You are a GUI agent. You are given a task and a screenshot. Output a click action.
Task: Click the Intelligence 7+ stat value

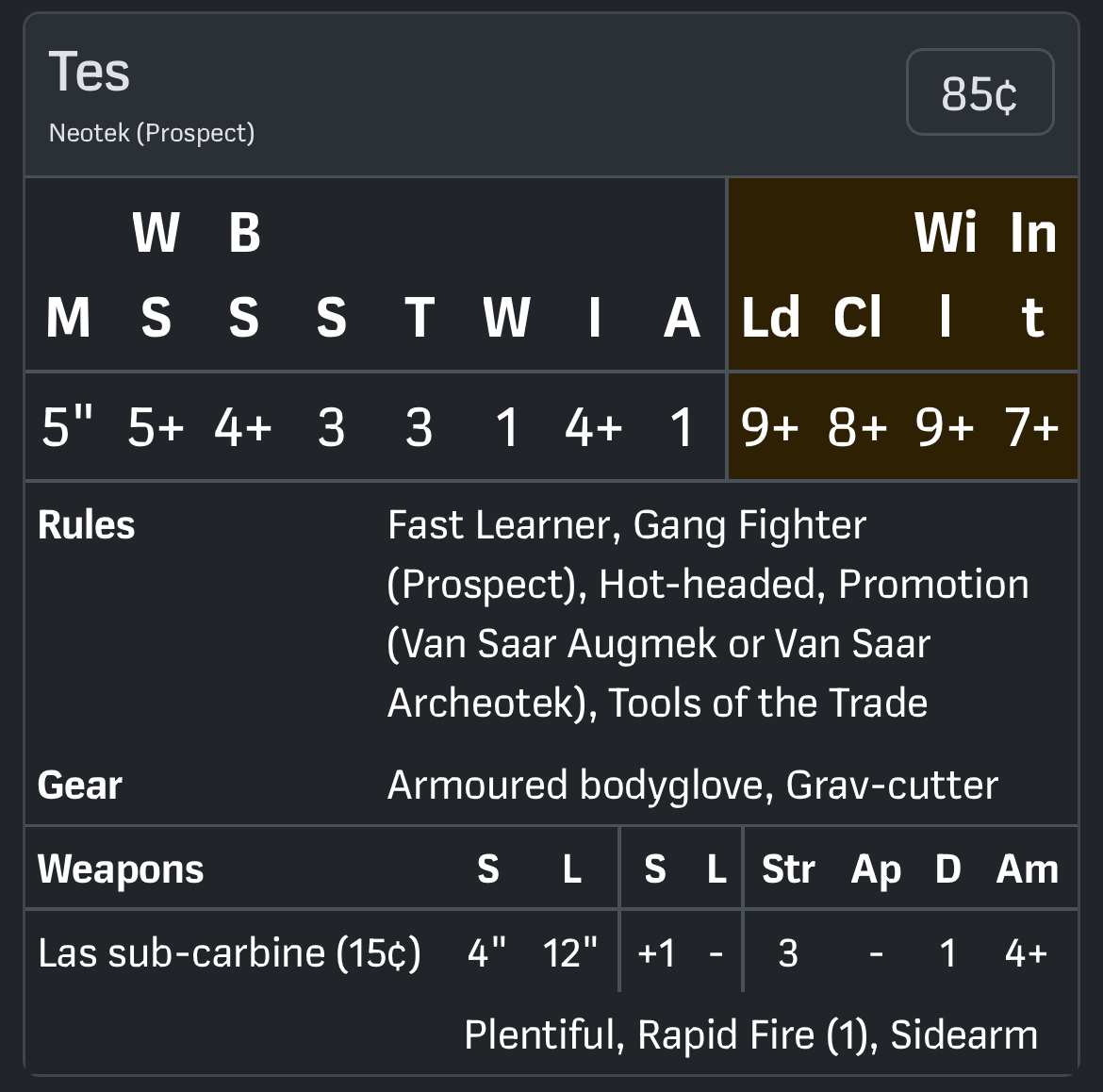click(x=1032, y=427)
